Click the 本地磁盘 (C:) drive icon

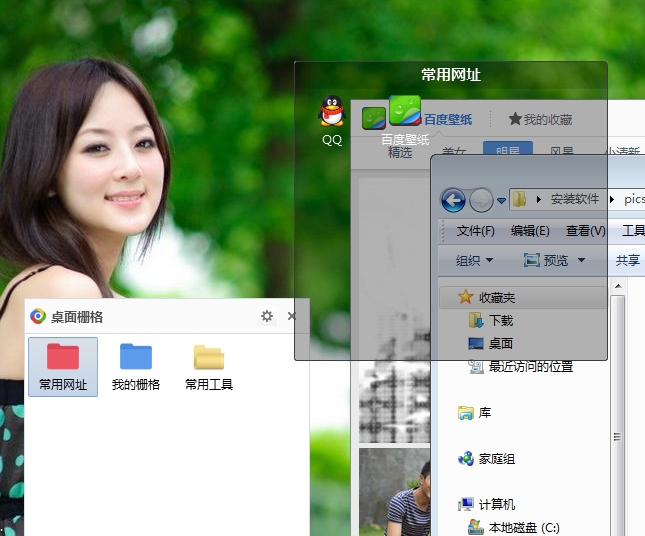[x=476, y=527]
